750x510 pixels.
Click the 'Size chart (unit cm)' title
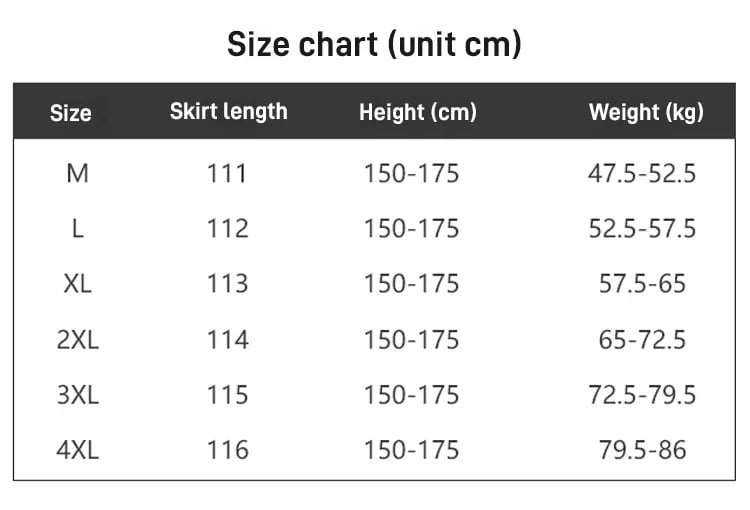click(x=374, y=44)
